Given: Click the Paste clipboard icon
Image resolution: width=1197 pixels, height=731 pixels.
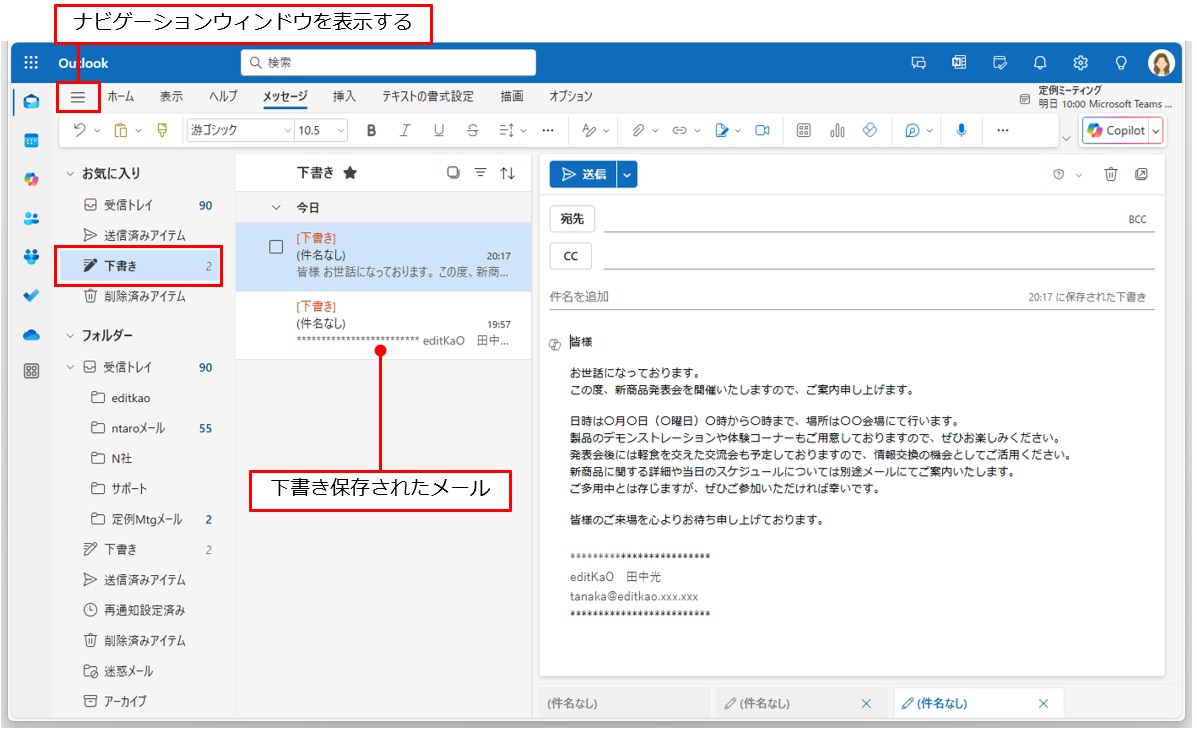Looking at the screenshot, I should point(121,130).
